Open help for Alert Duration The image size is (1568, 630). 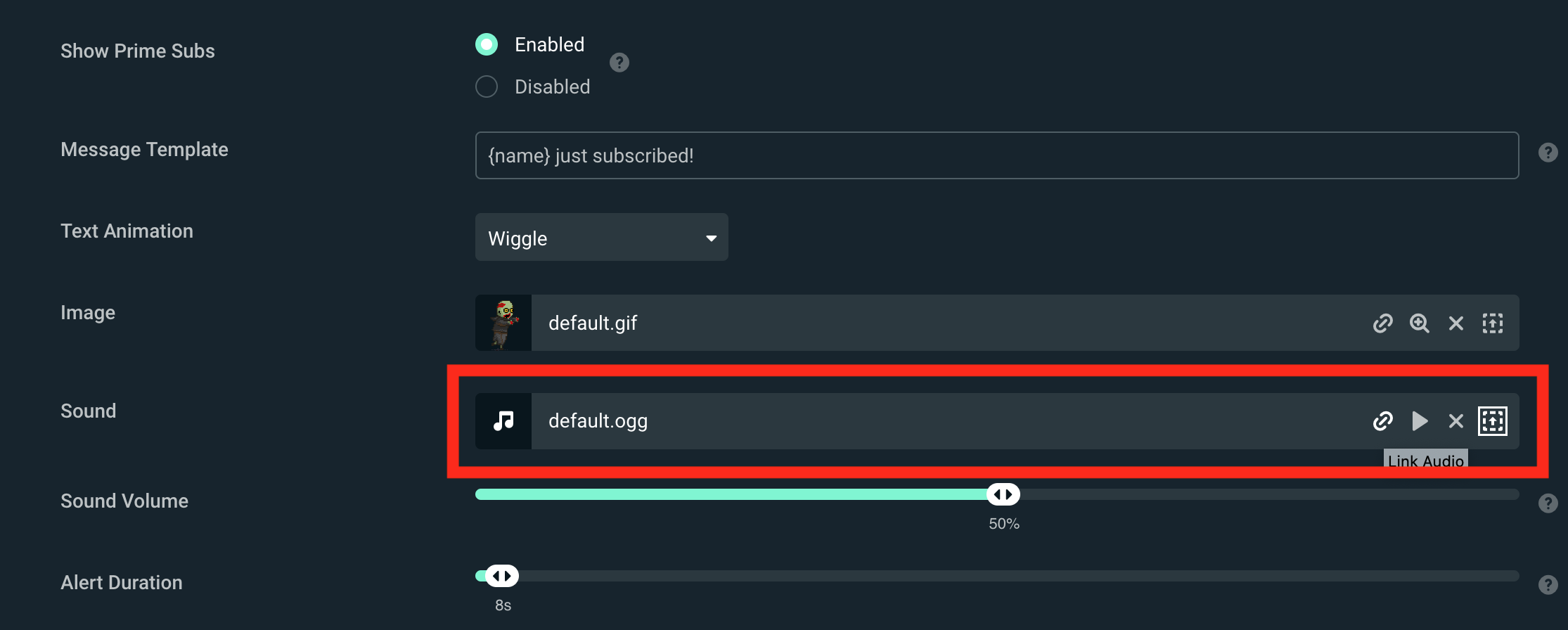(1548, 584)
